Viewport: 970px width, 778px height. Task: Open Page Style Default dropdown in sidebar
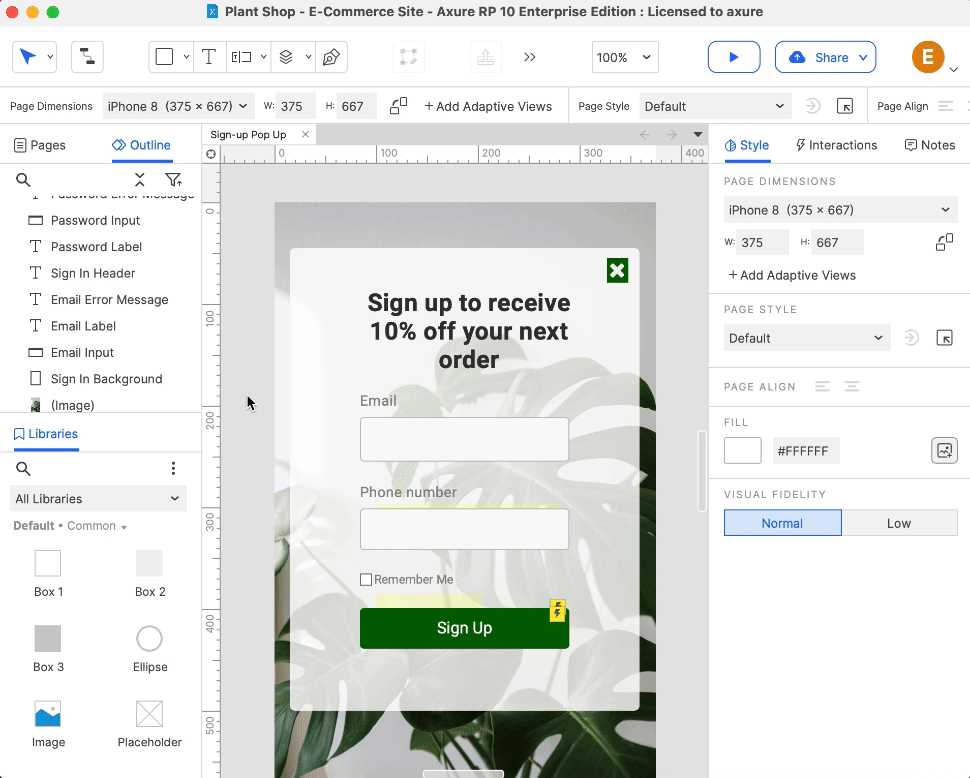(806, 338)
